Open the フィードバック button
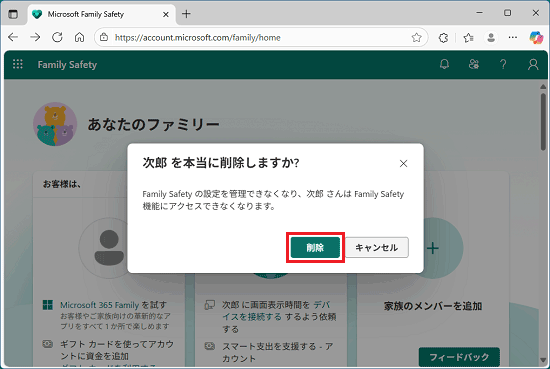 pos(459,357)
